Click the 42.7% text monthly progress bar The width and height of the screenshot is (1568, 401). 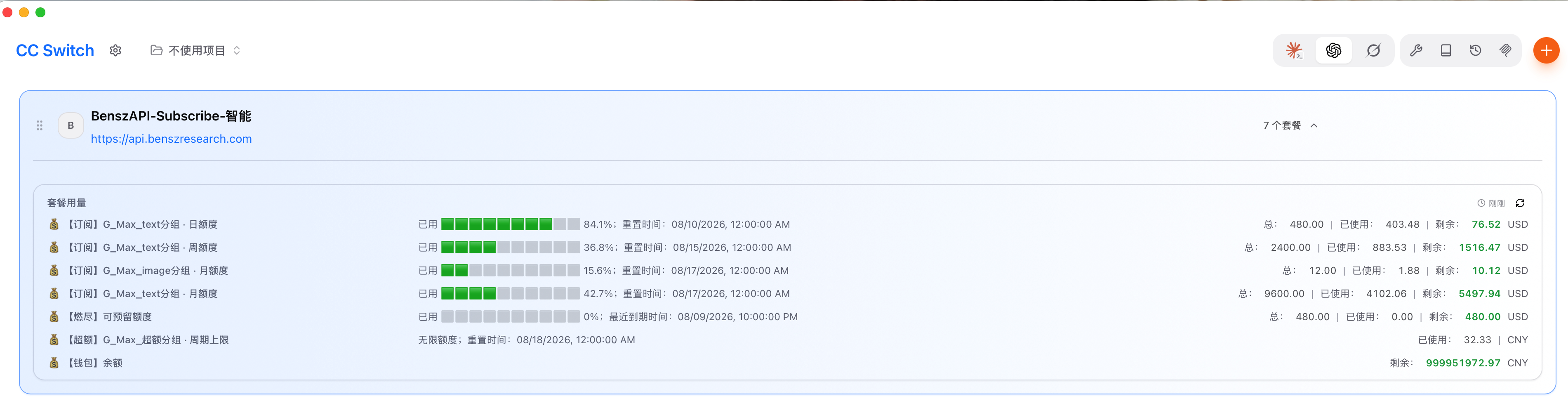[510, 294]
